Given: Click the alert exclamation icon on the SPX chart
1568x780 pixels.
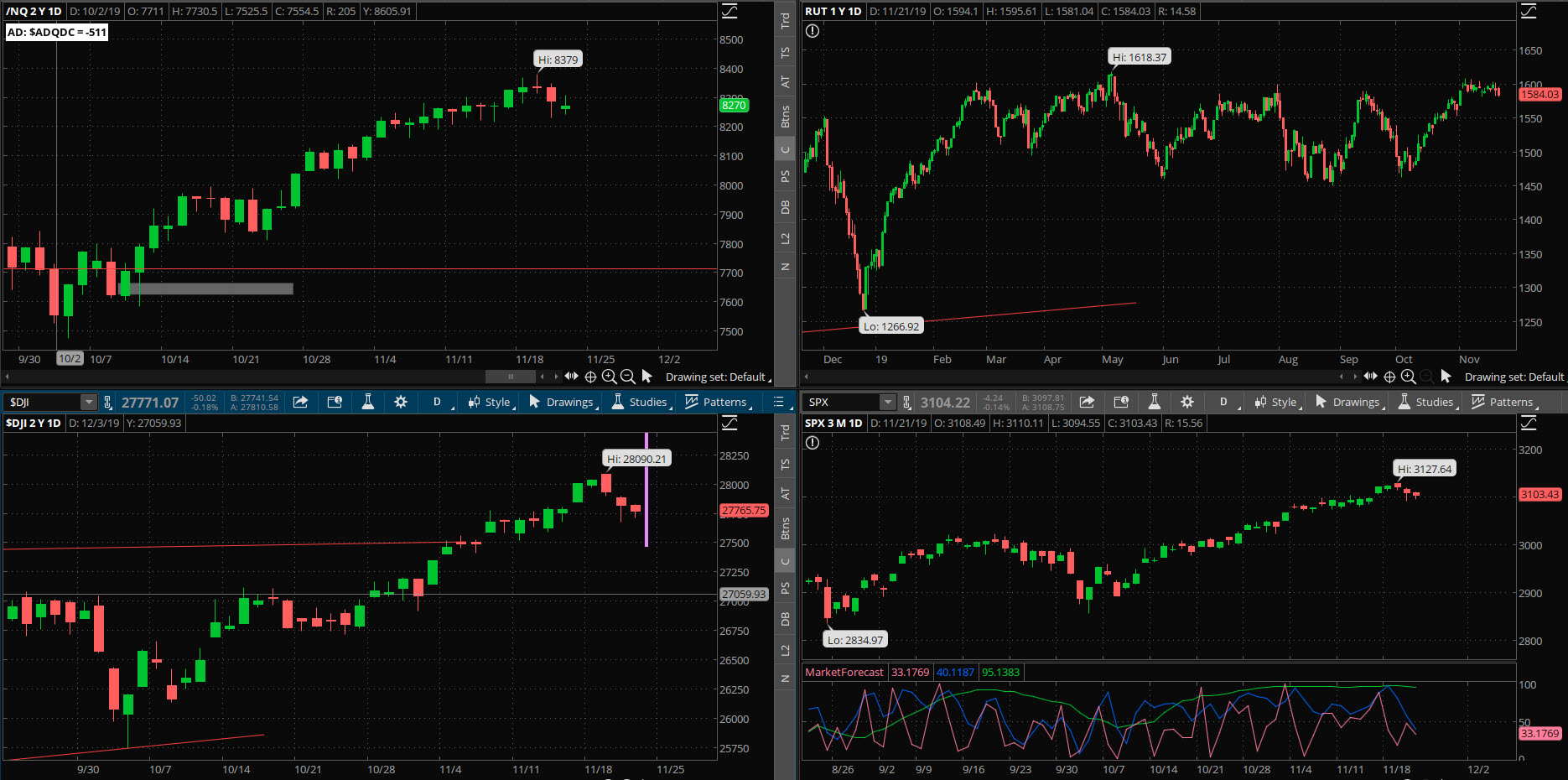Looking at the screenshot, I should tap(813, 443).
